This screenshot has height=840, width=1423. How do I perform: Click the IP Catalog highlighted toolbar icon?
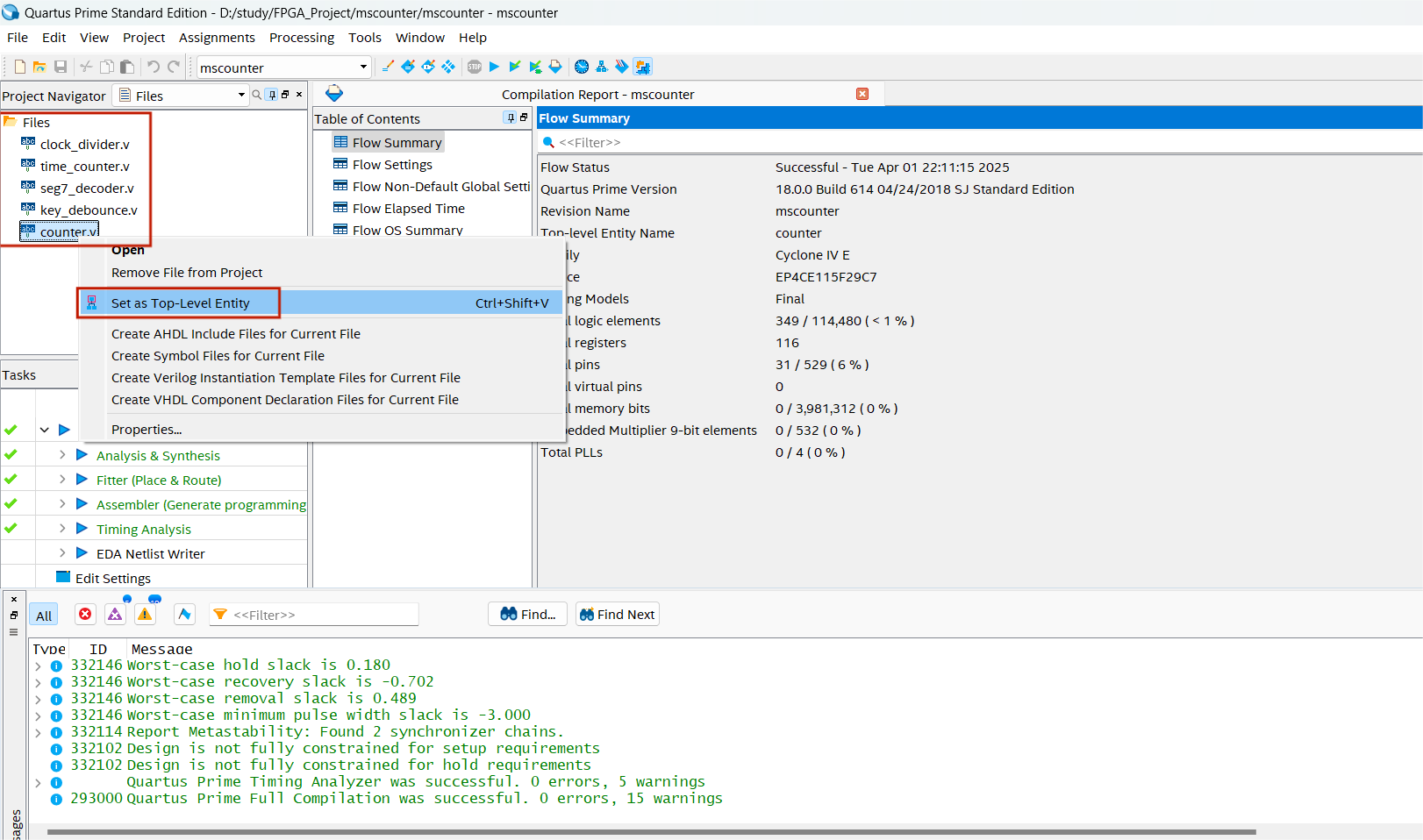[x=643, y=67]
